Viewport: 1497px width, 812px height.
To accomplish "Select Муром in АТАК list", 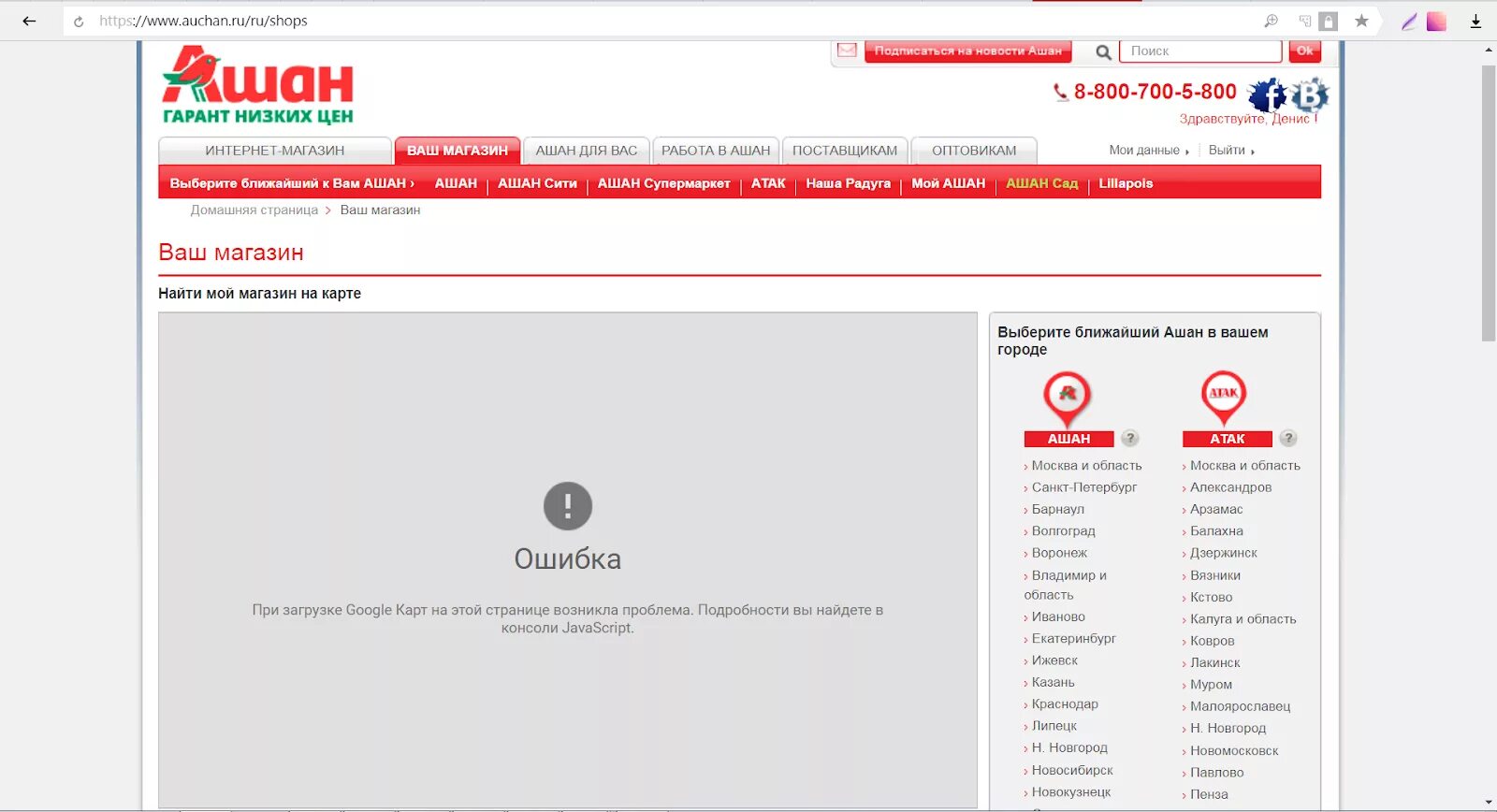I will [1211, 685].
